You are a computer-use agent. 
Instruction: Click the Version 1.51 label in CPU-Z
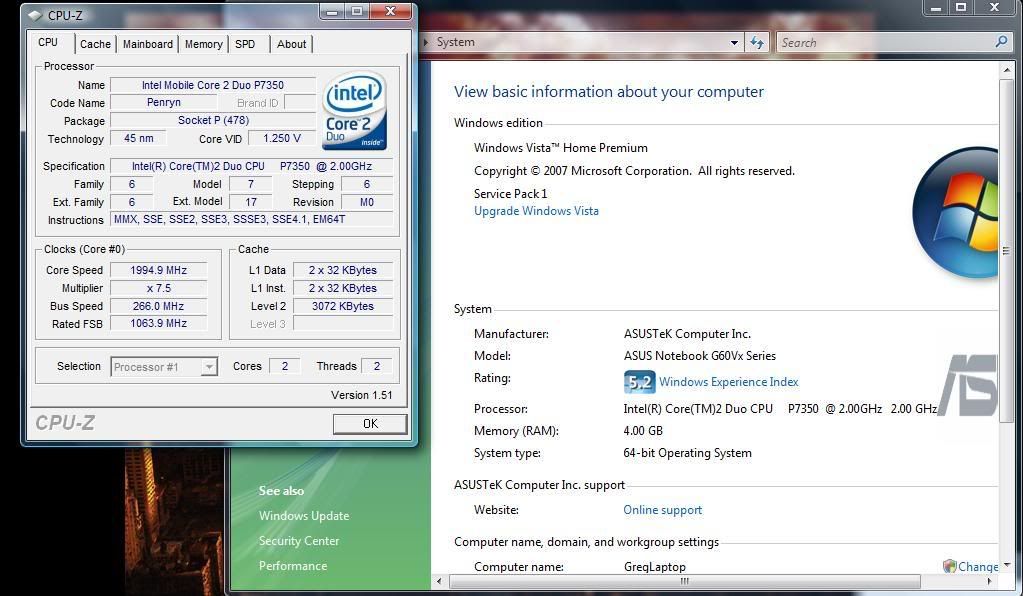[361, 395]
